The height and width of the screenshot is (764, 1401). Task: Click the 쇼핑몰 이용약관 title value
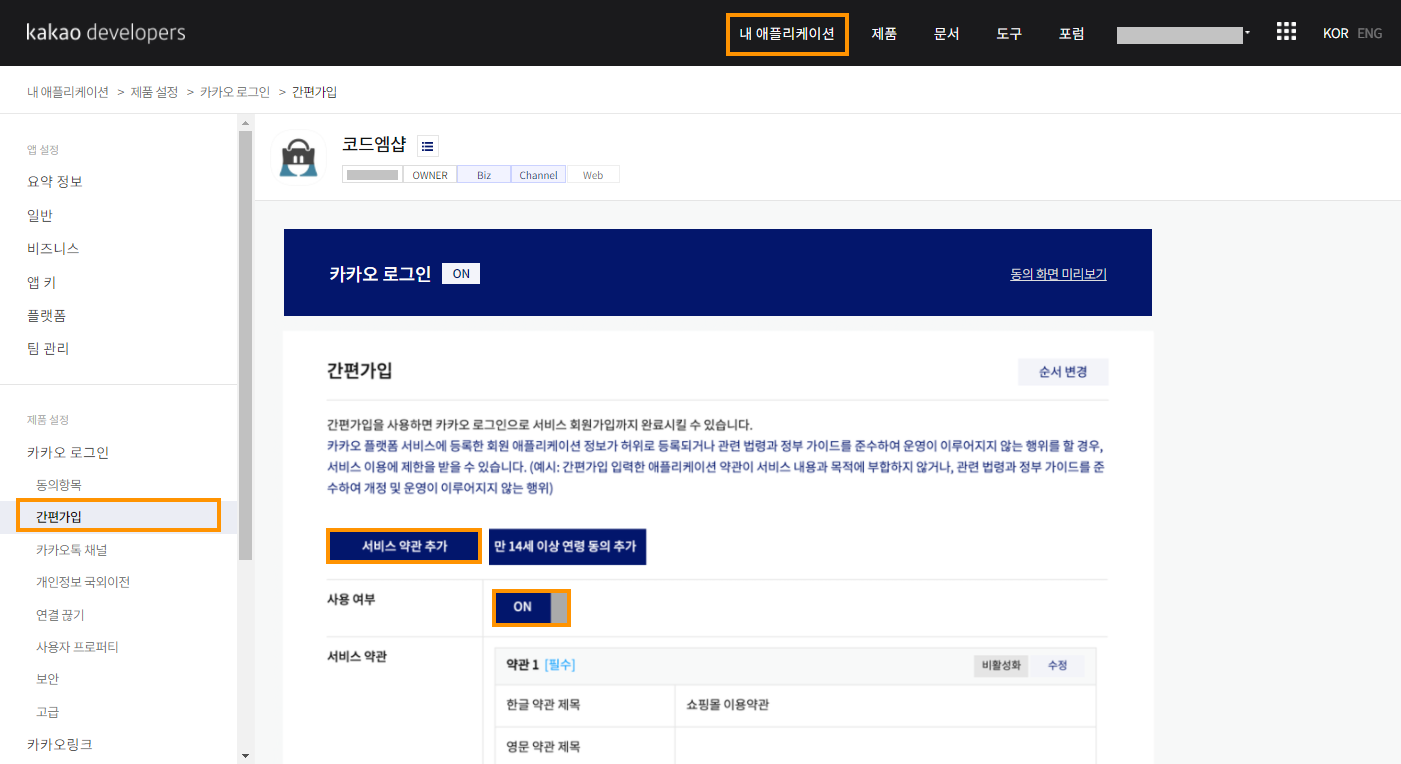pyautogui.click(x=728, y=705)
